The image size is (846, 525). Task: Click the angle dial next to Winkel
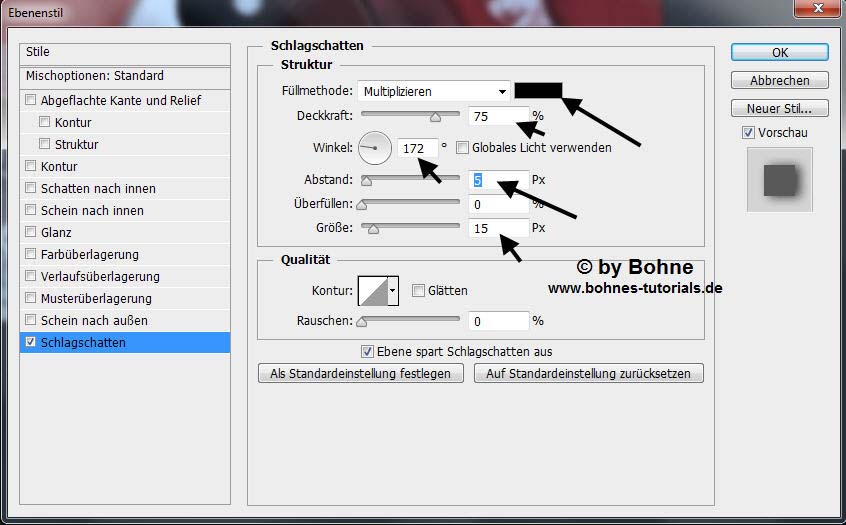point(374,148)
